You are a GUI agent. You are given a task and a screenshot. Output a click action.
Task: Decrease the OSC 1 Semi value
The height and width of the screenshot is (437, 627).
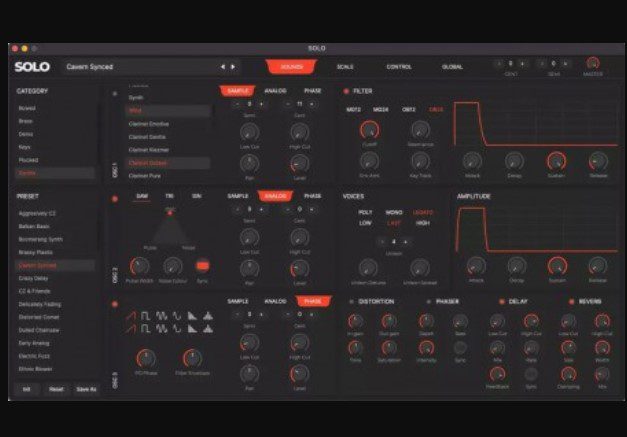coord(238,104)
